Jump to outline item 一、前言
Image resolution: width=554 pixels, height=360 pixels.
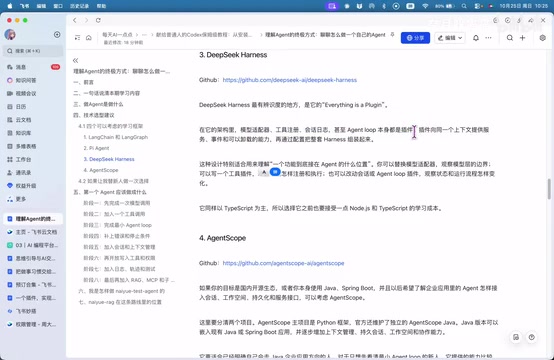(83, 82)
